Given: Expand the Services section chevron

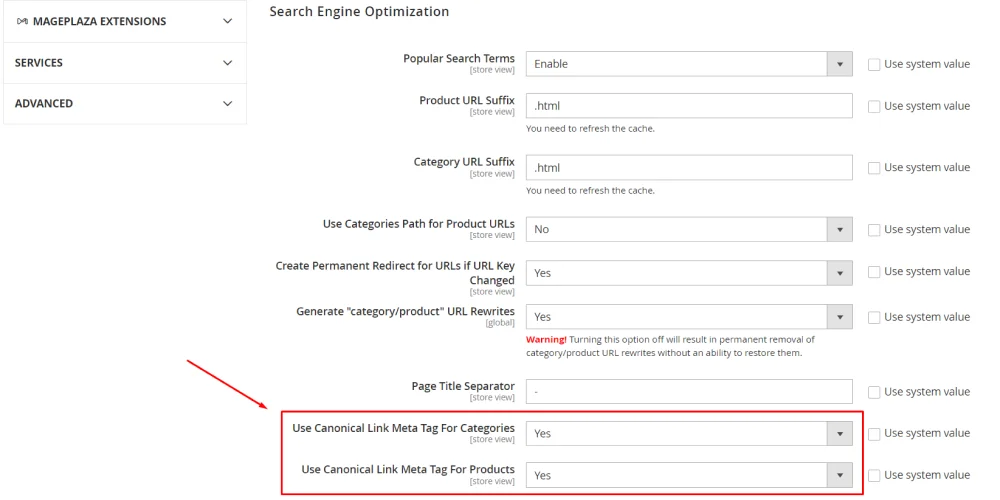Looking at the screenshot, I should (228, 62).
